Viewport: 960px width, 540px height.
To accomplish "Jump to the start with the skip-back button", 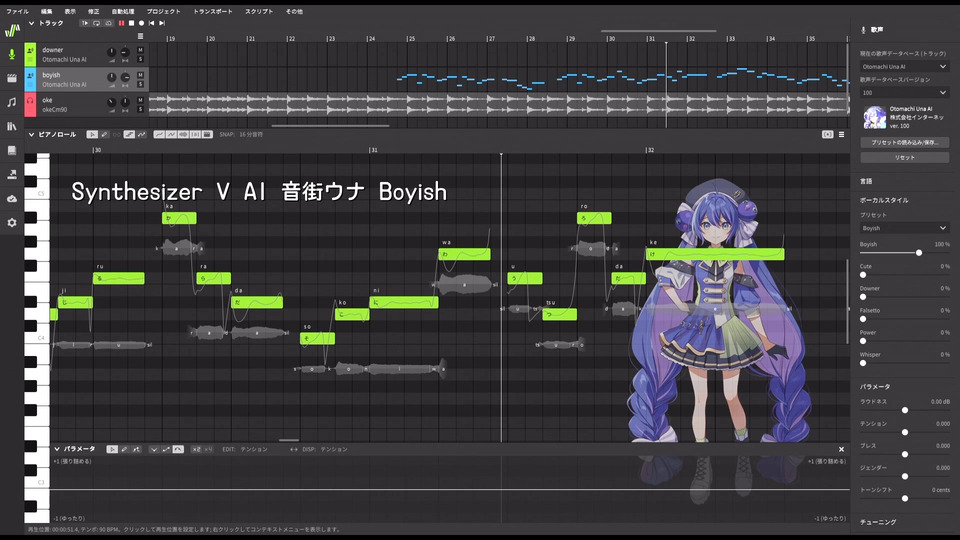I will [152, 23].
